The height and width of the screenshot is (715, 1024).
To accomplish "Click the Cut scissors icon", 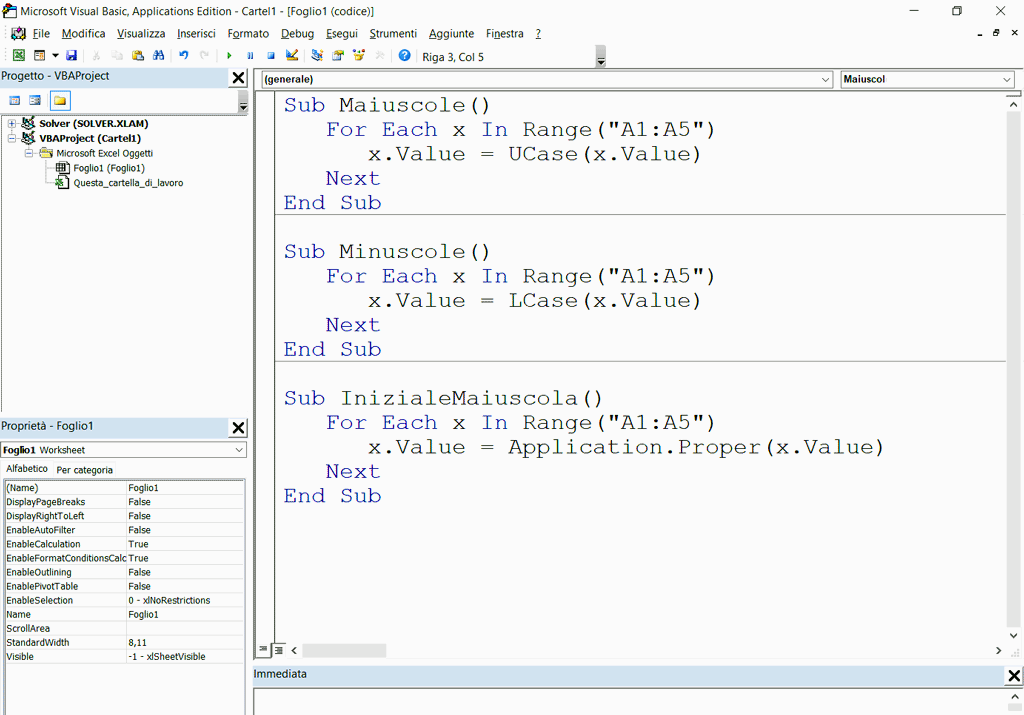I will pos(96,56).
